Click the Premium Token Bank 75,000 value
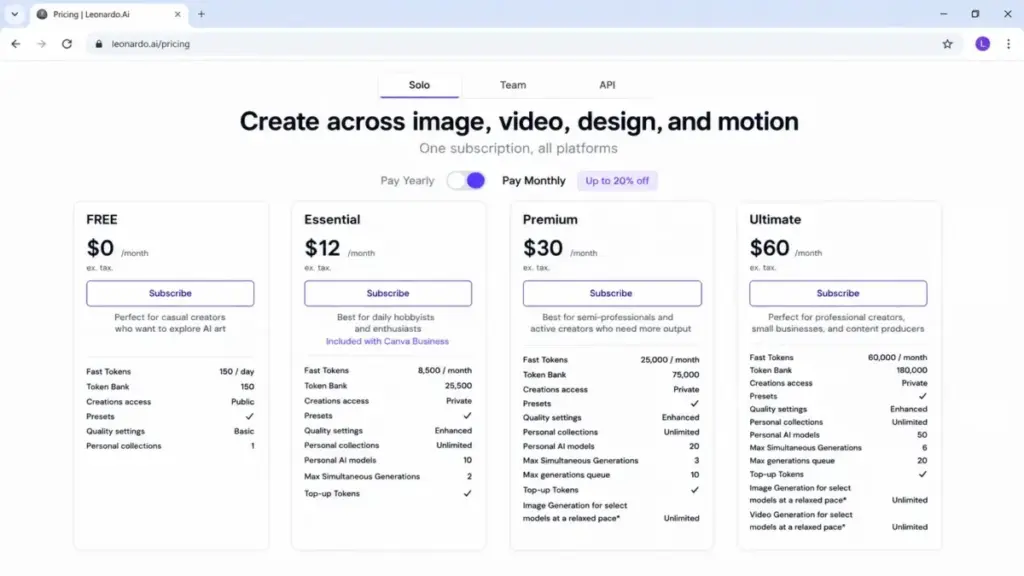This screenshot has height=576, width=1024. click(685, 375)
